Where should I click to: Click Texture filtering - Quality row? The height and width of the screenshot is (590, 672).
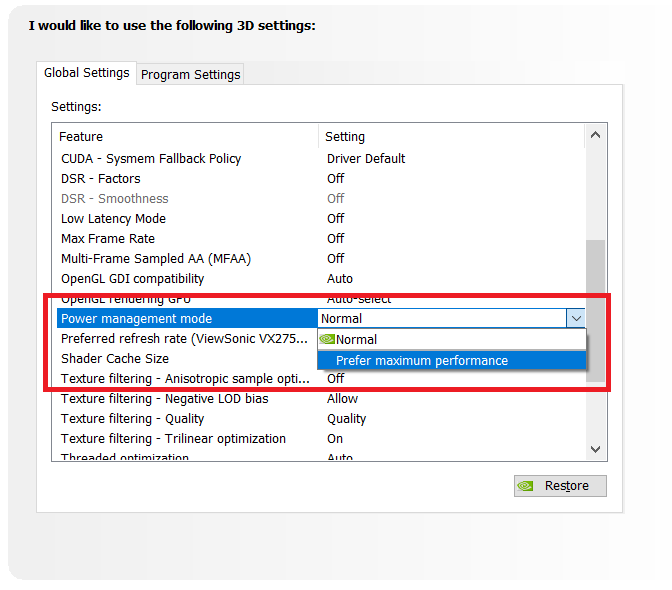tap(132, 418)
